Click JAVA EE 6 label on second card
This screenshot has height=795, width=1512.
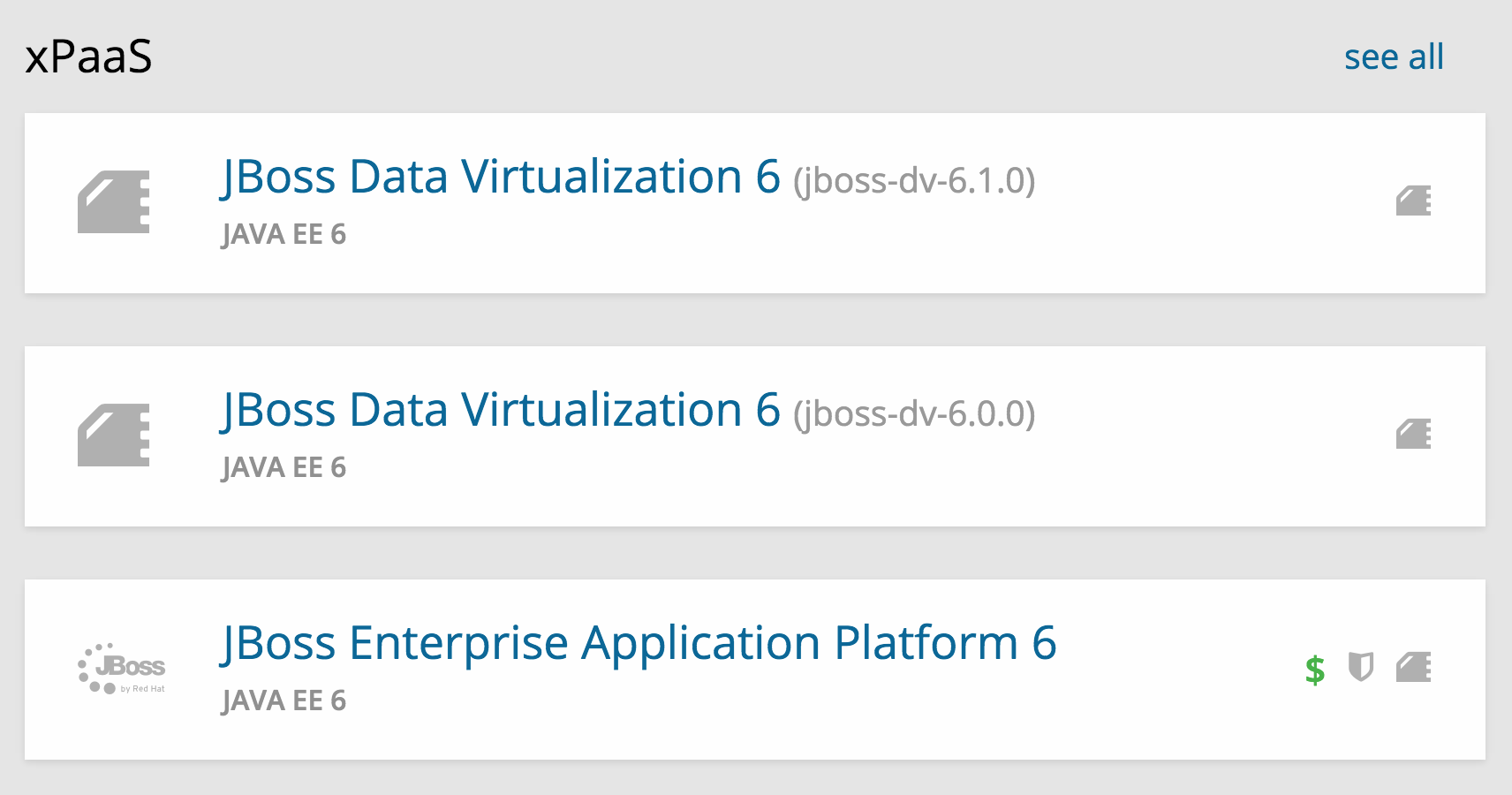pyautogui.click(x=283, y=466)
